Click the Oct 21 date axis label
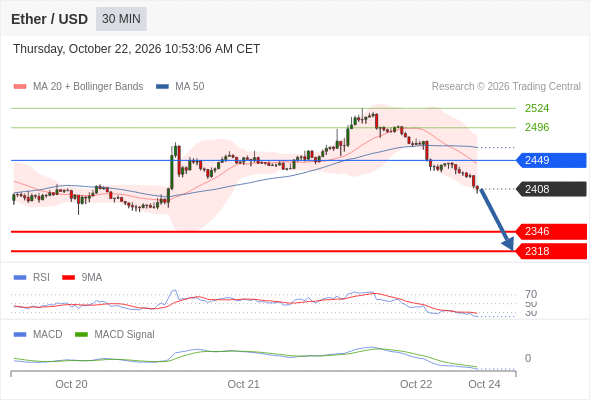Screen dimensions: 590x400 click(243, 384)
